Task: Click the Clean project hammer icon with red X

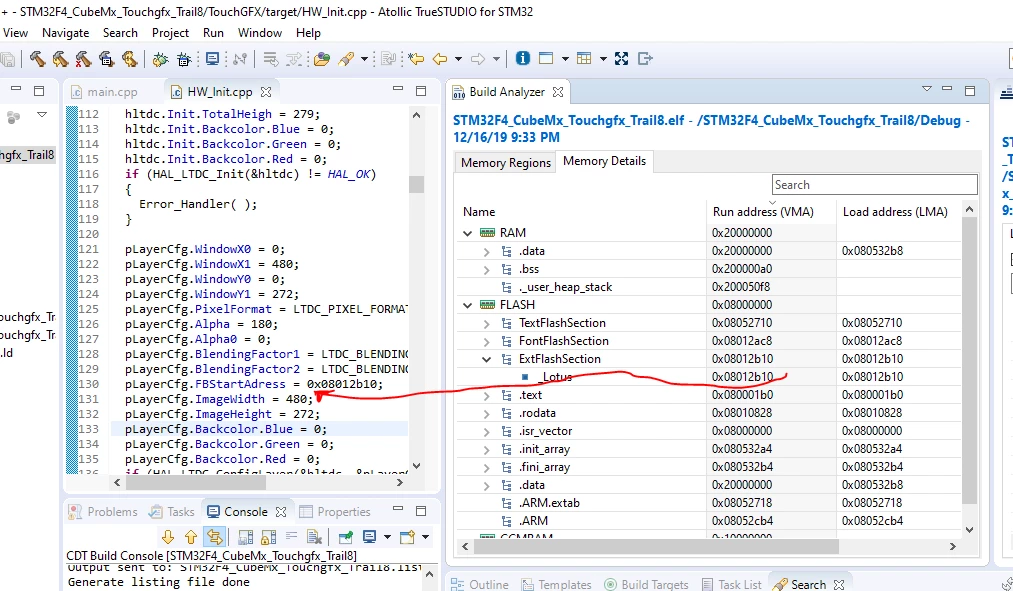Action: pos(83,59)
